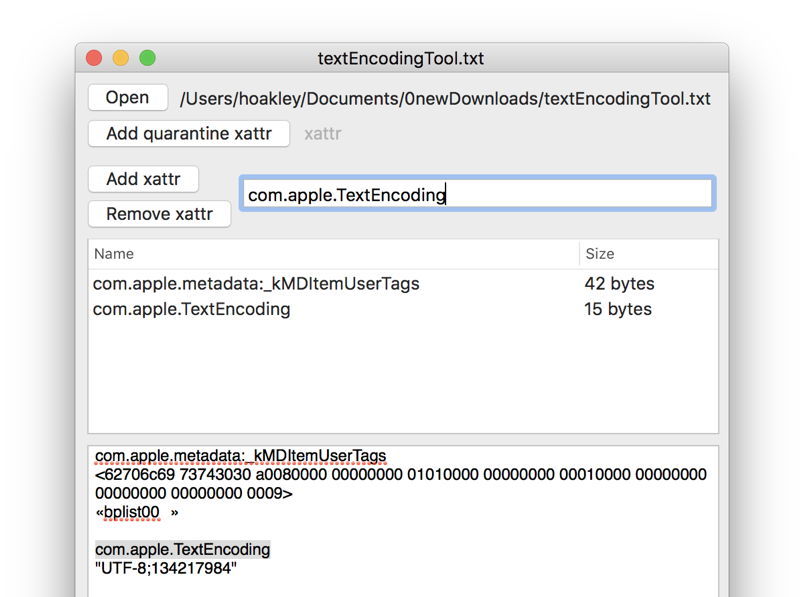The height and width of the screenshot is (597, 804).
Task: Focus the com.apple.TextEncoding input field
Action: [477, 194]
